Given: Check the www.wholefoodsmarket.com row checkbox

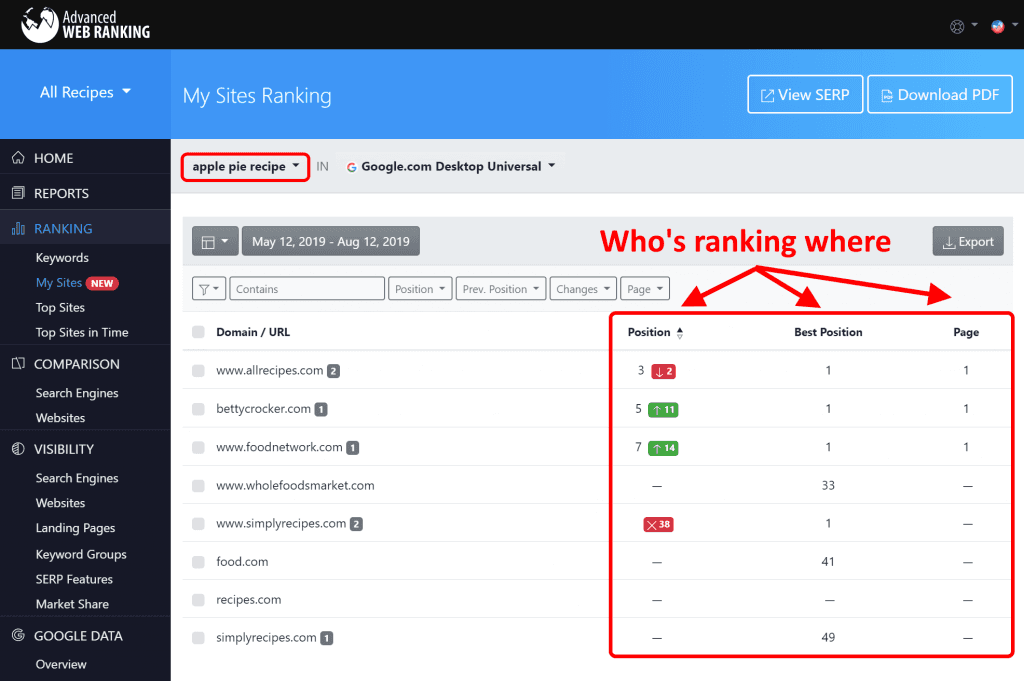Looking at the screenshot, I should pos(199,486).
